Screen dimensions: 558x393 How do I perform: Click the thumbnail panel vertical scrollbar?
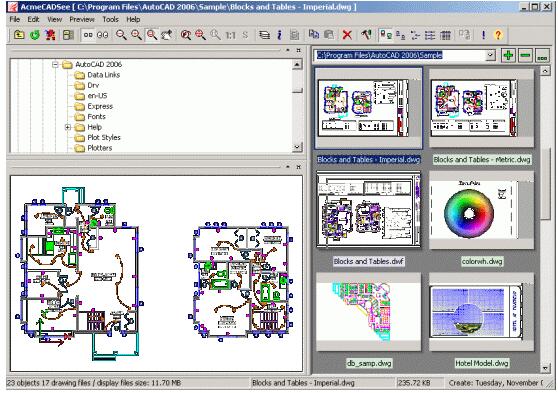(545, 219)
